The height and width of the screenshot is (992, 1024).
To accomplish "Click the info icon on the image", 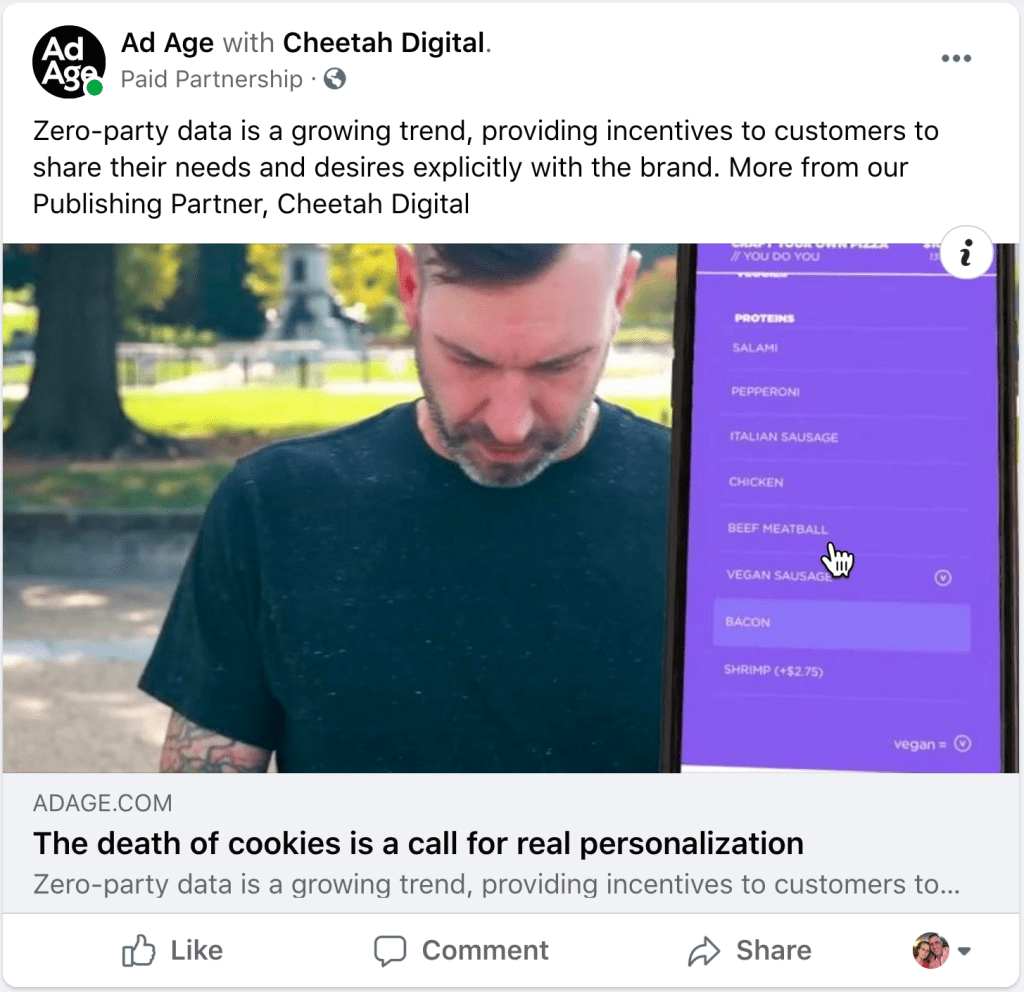I will point(966,252).
